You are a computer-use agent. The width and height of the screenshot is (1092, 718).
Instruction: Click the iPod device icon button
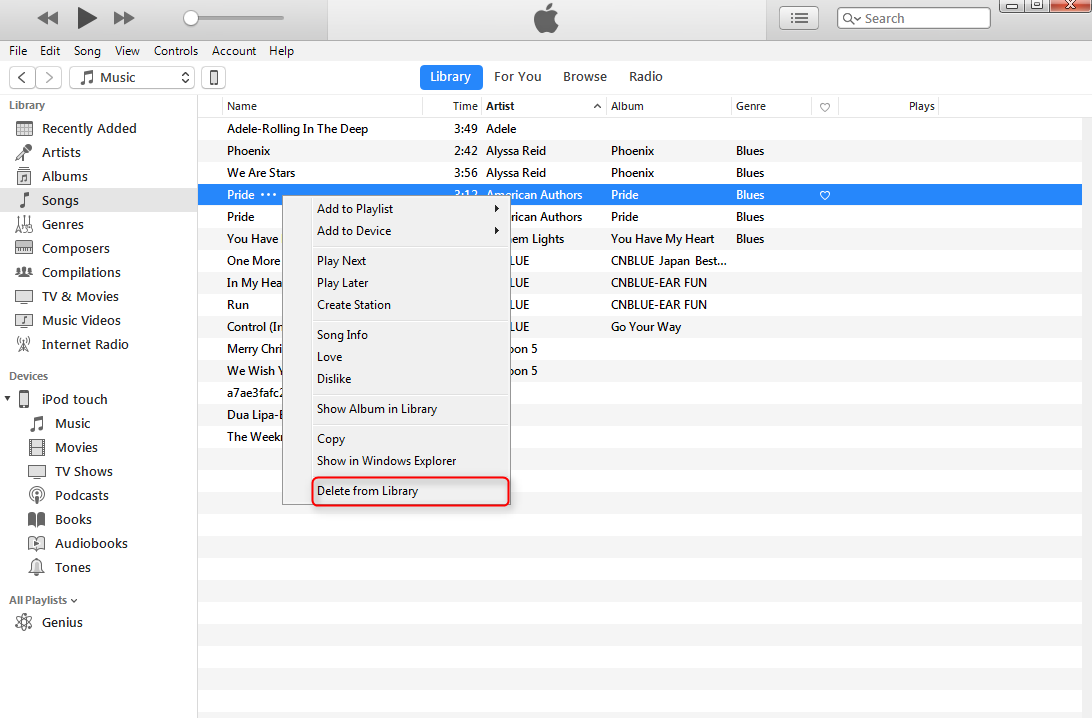(213, 77)
